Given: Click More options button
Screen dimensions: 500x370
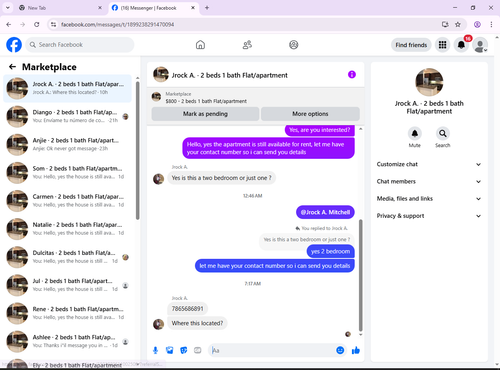Looking at the screenshot, I should click(310, 114).
